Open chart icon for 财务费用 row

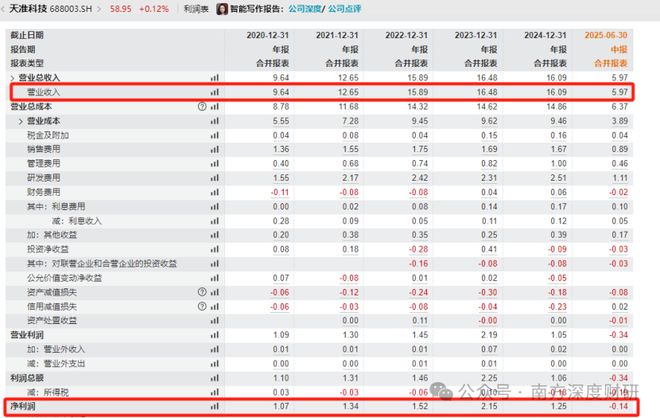click(214, 191)
